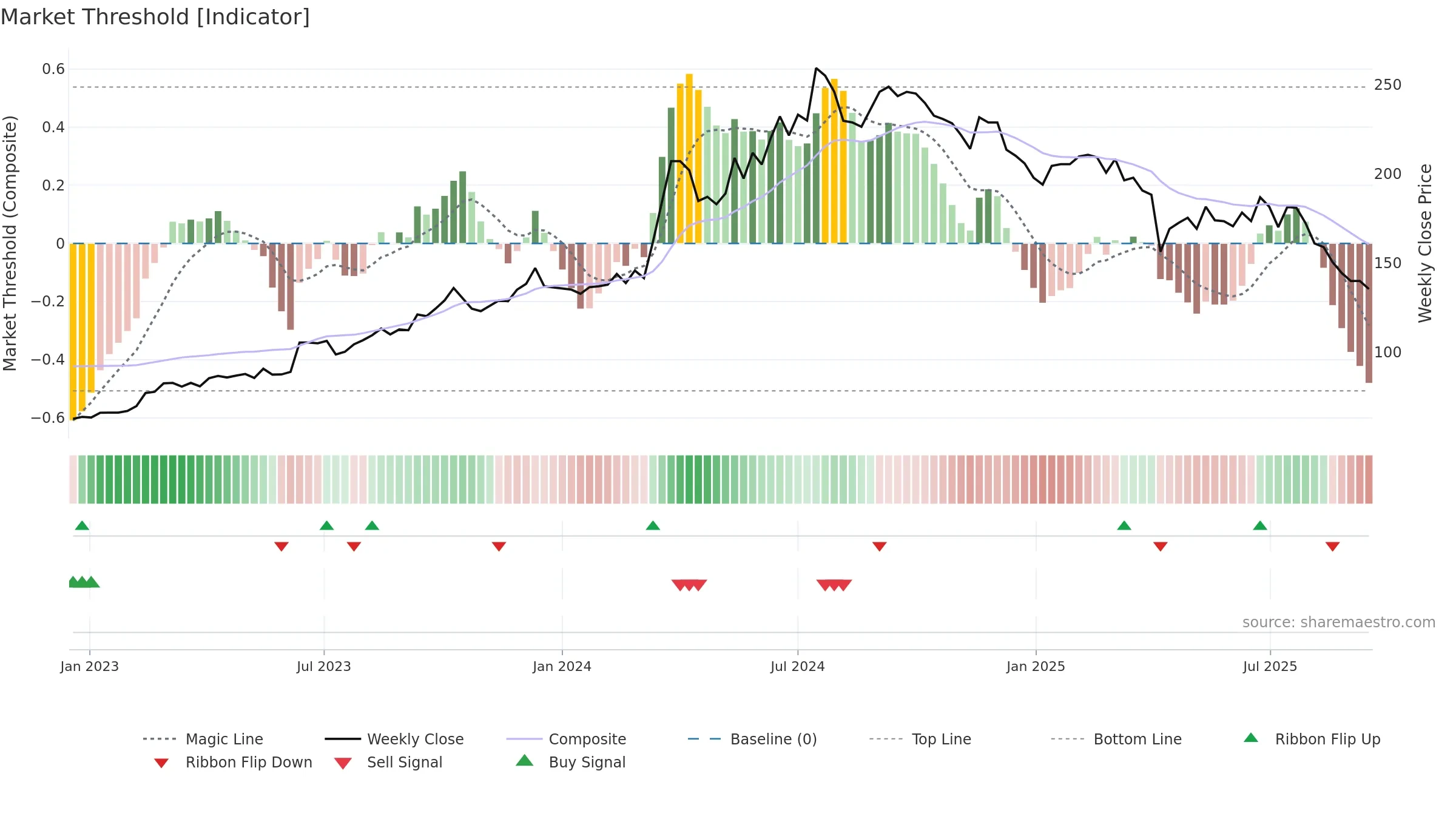Toggle Ribbon Flip Up in the legend

[x=1312, y=739]
